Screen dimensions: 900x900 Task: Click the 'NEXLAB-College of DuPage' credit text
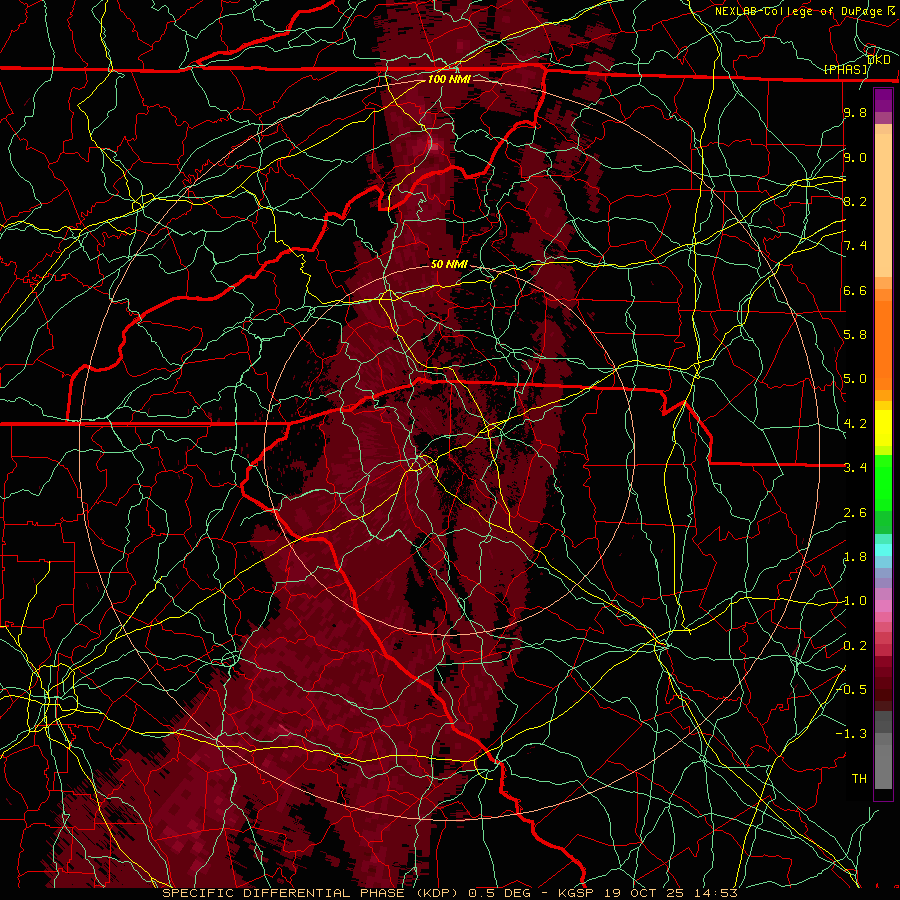click(800, 11)
